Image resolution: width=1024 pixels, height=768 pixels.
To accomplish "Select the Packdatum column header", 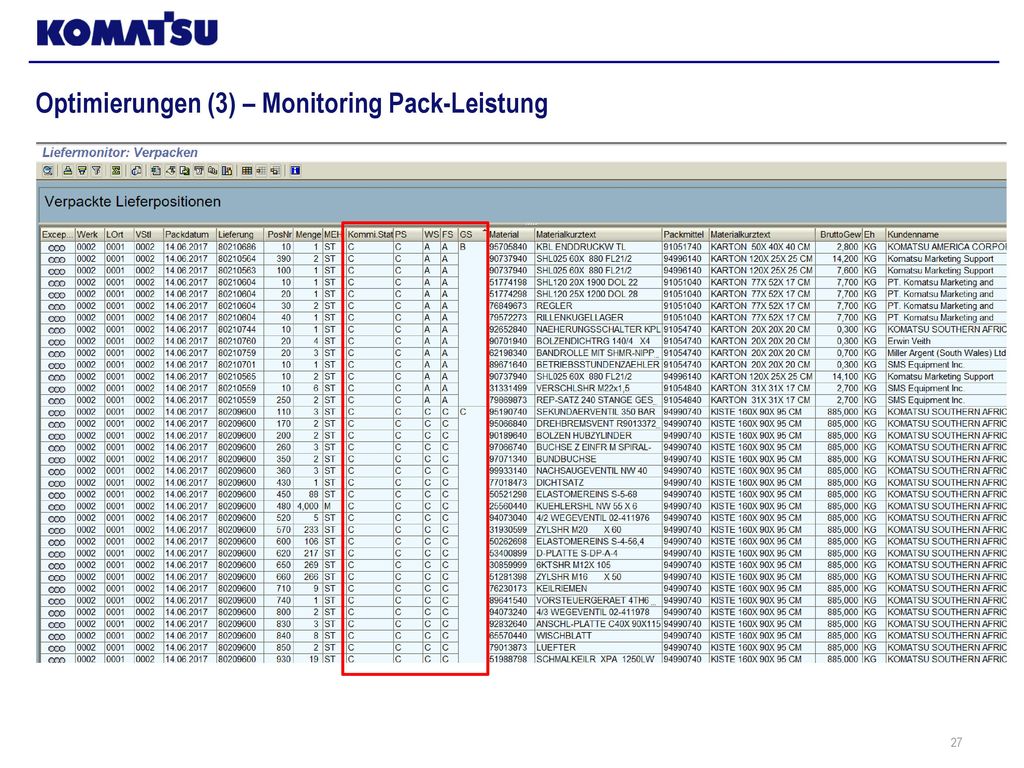I will click(x=189, y=234).
